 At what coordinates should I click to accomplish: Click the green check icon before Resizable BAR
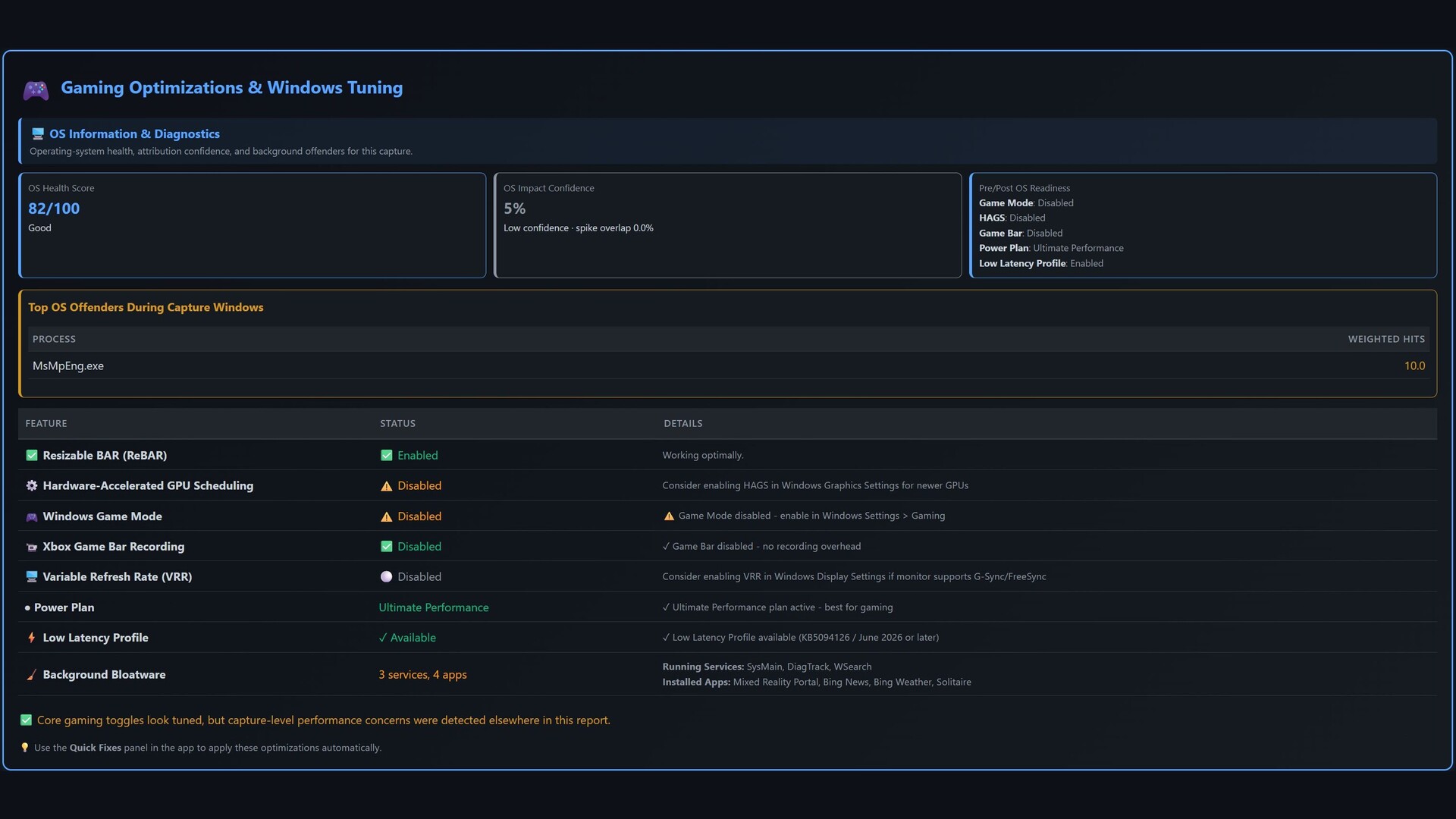click(32, 456)
